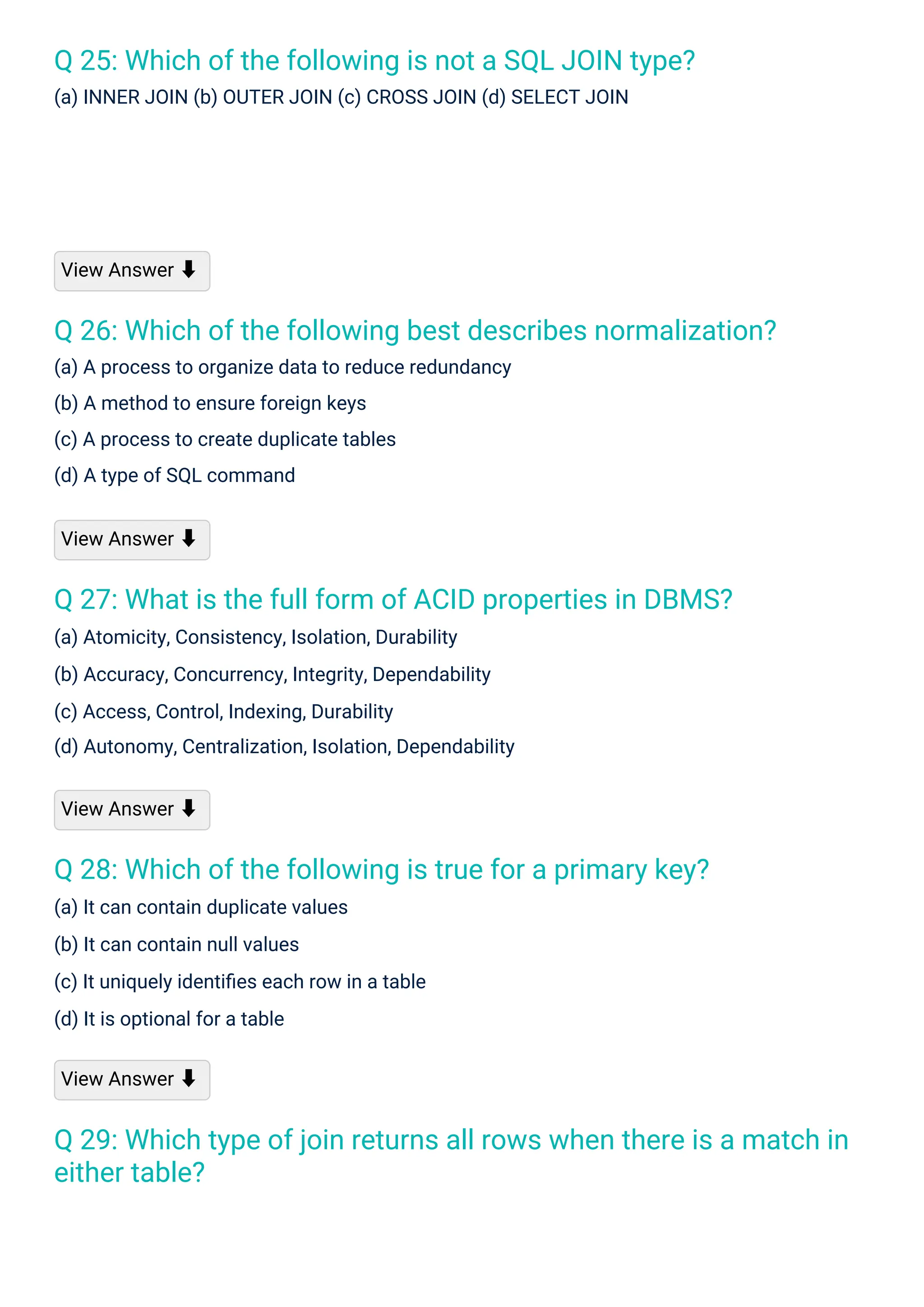
Task: Select option 'A method to ensure foreign keys'
Action: click(210, 403)
